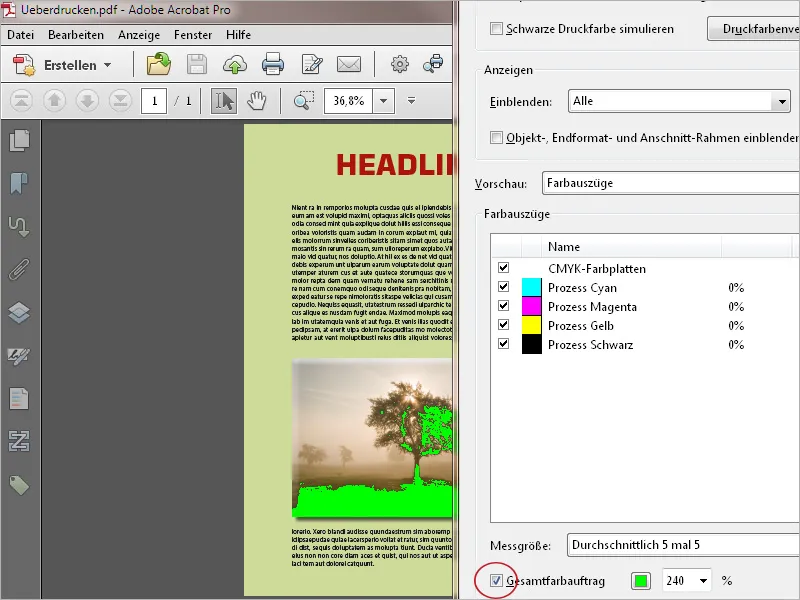
Task: Open the Bearbeiten menu
Action: [76, 35]
